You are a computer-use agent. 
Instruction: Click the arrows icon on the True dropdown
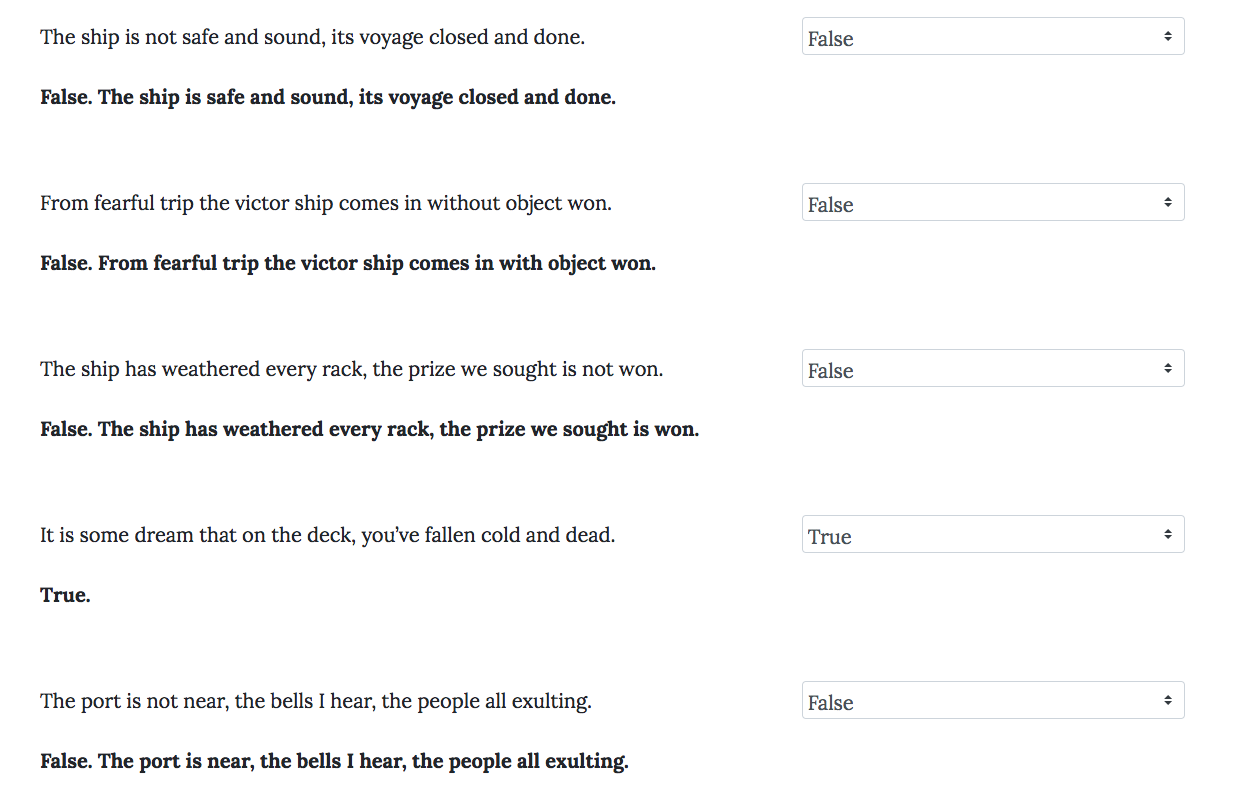1167,535
